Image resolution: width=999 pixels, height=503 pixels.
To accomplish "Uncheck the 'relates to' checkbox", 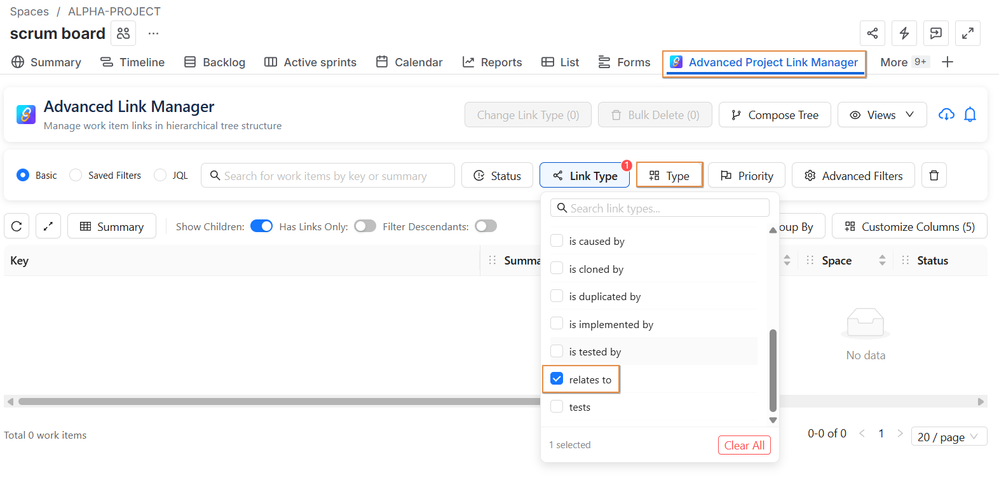I will [x=557, y=379].
